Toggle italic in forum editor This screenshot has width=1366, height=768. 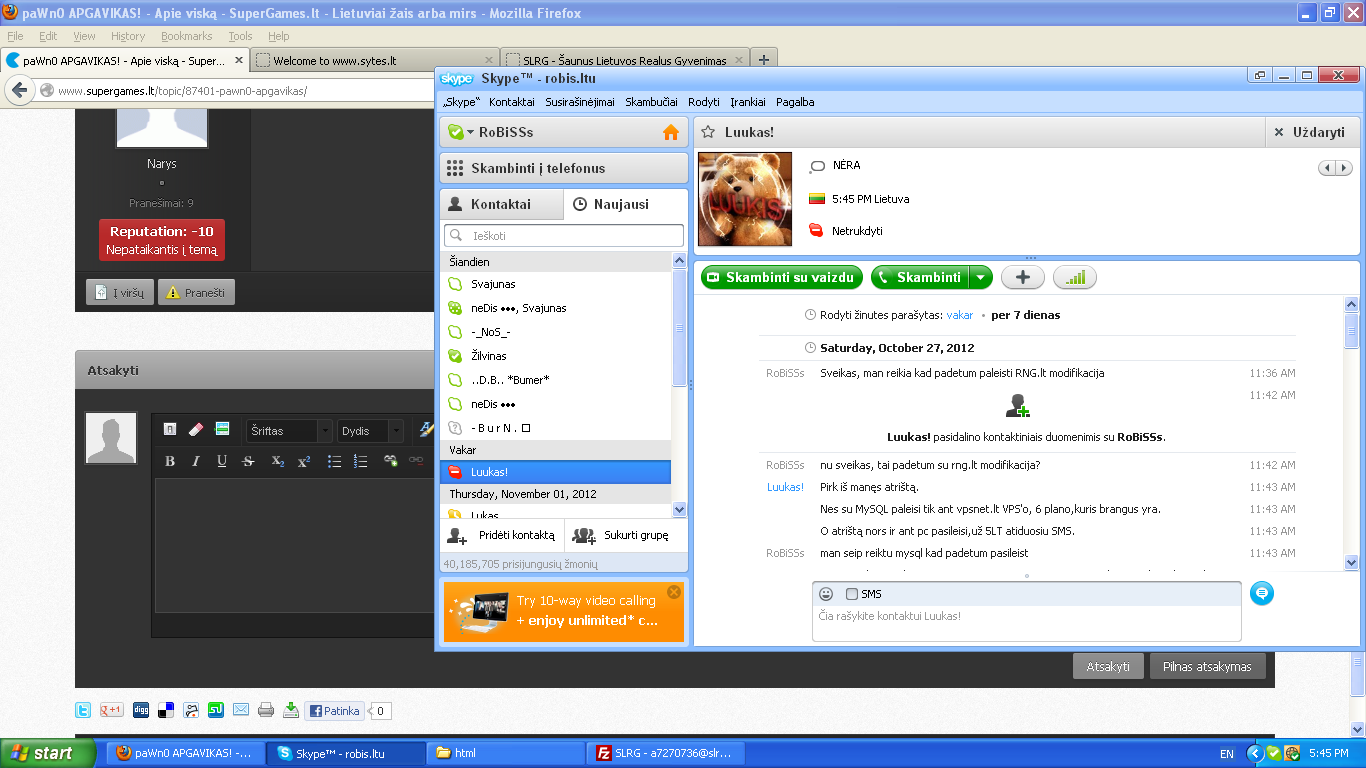[196, 461]
